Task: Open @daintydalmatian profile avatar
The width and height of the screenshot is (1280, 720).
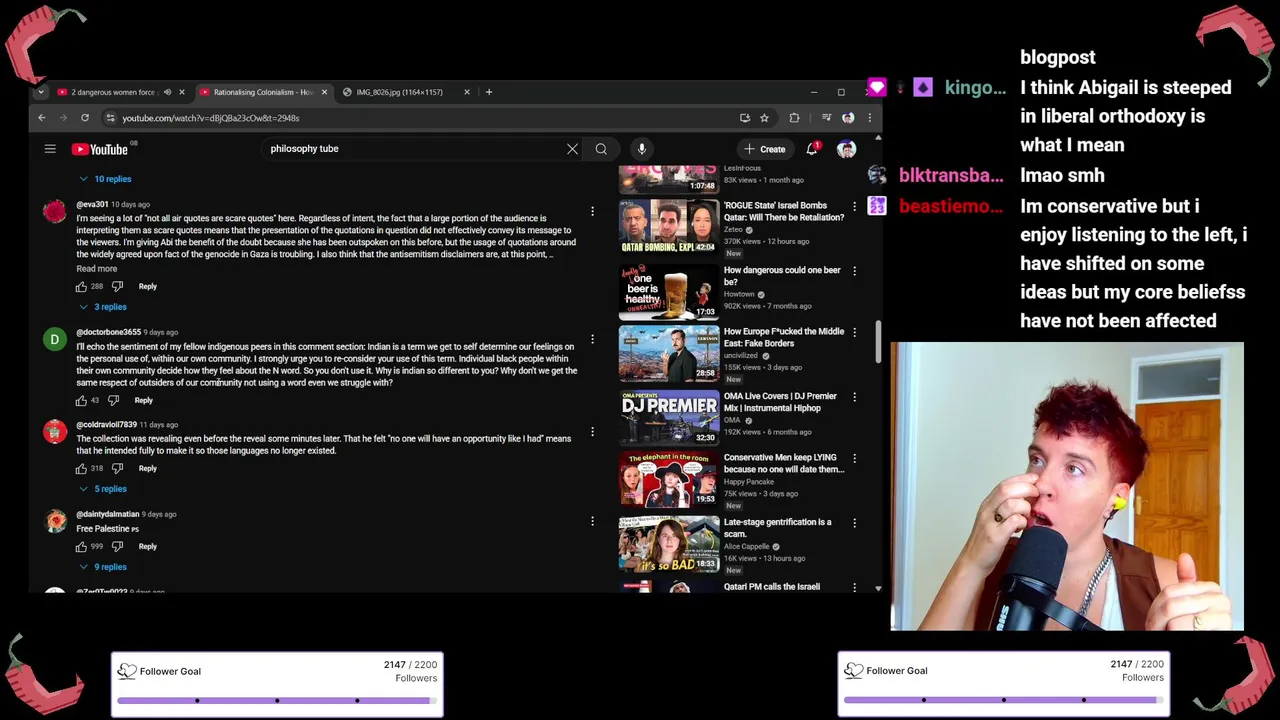Action: click(55, 521)
